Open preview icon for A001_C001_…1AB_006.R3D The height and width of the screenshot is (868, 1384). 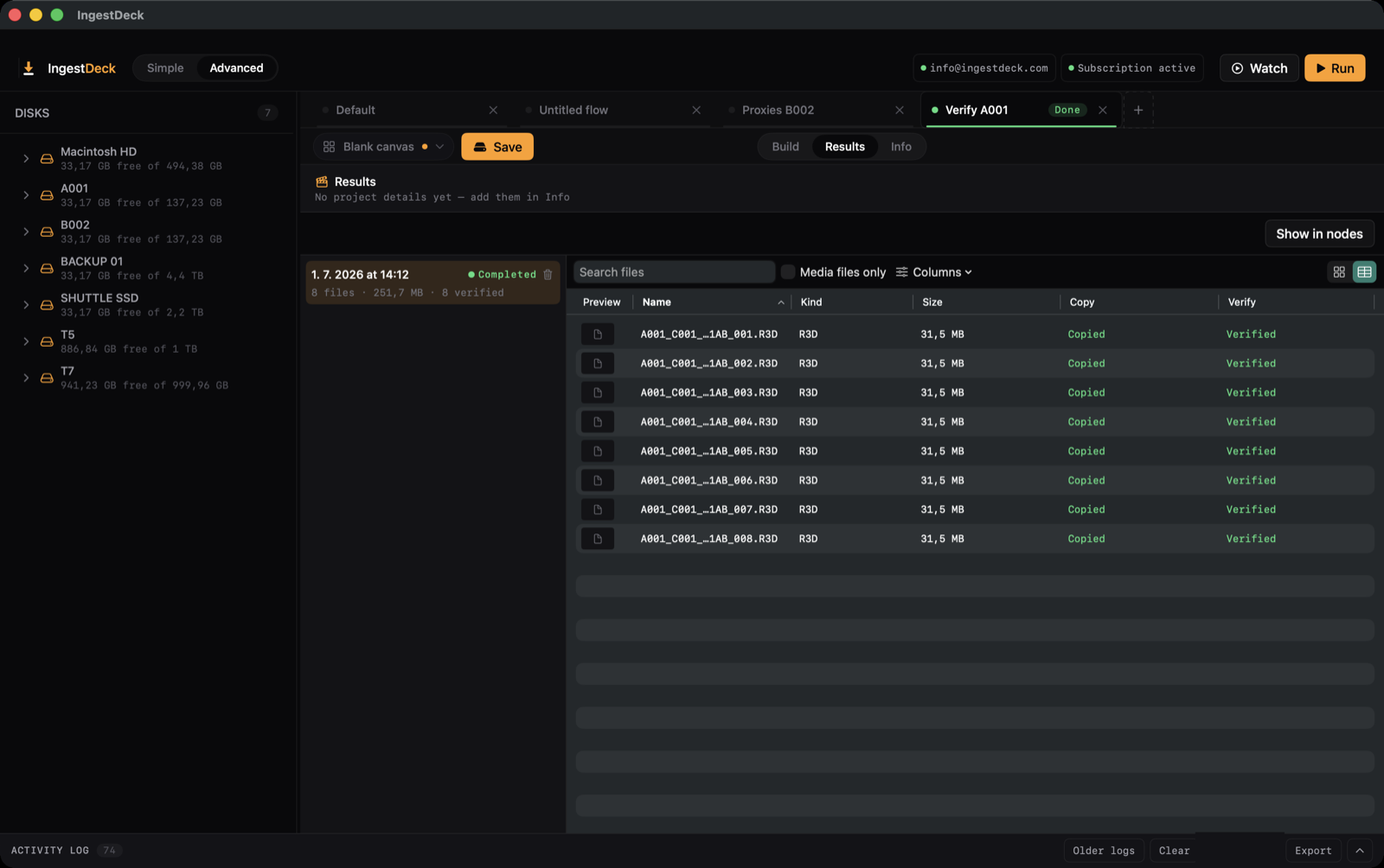pyautogui.click(x=598, y=481)
